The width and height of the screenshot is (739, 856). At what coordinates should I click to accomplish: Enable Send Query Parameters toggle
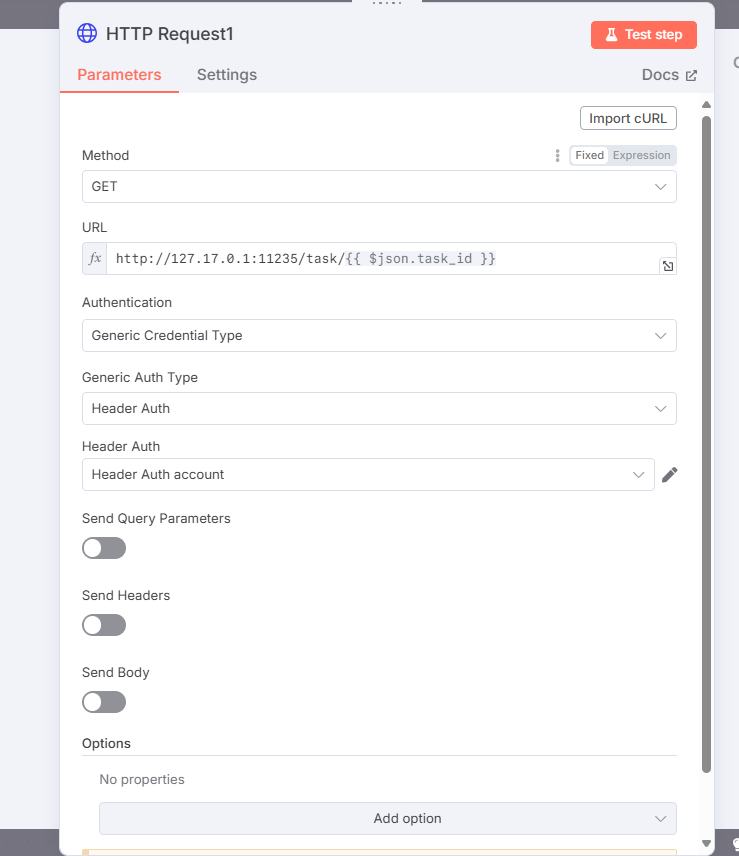104,548
